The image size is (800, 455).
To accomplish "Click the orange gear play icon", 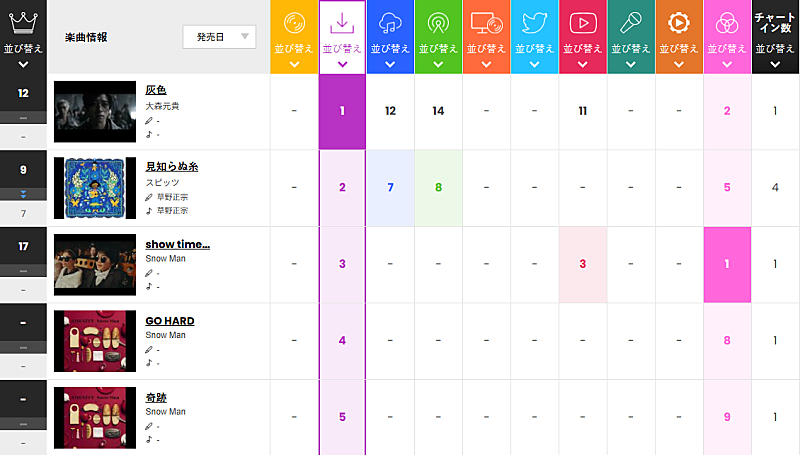I will (679, 23).
